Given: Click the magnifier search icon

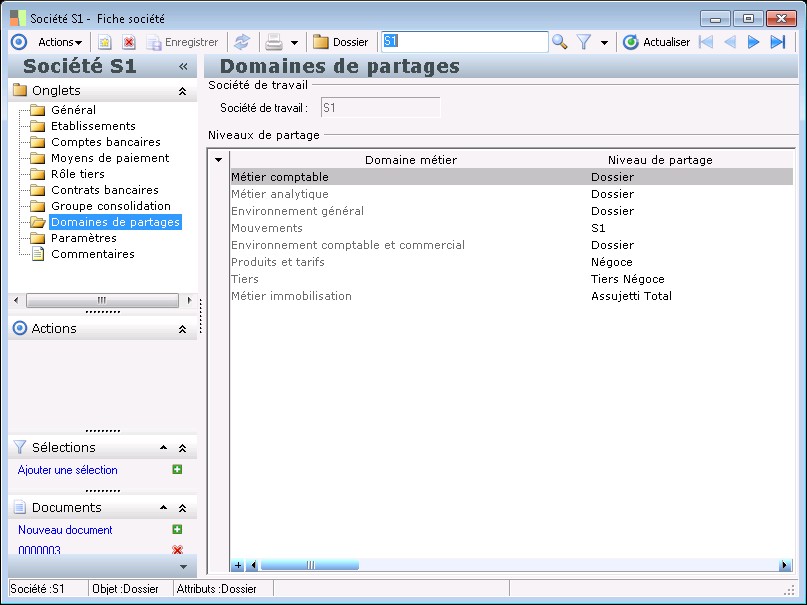Looking at the screenshot, I should (560, 42).
